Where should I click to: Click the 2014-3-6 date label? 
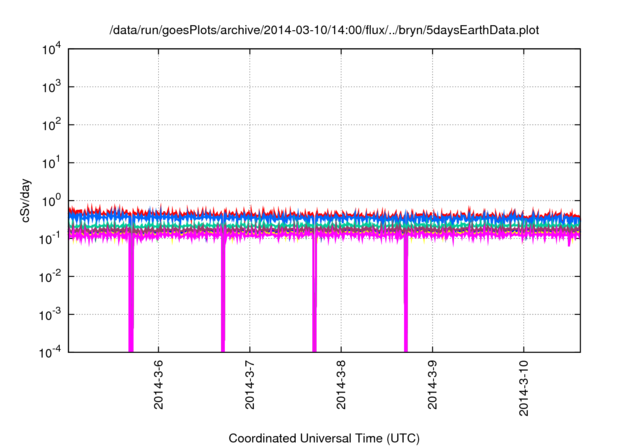158,384
